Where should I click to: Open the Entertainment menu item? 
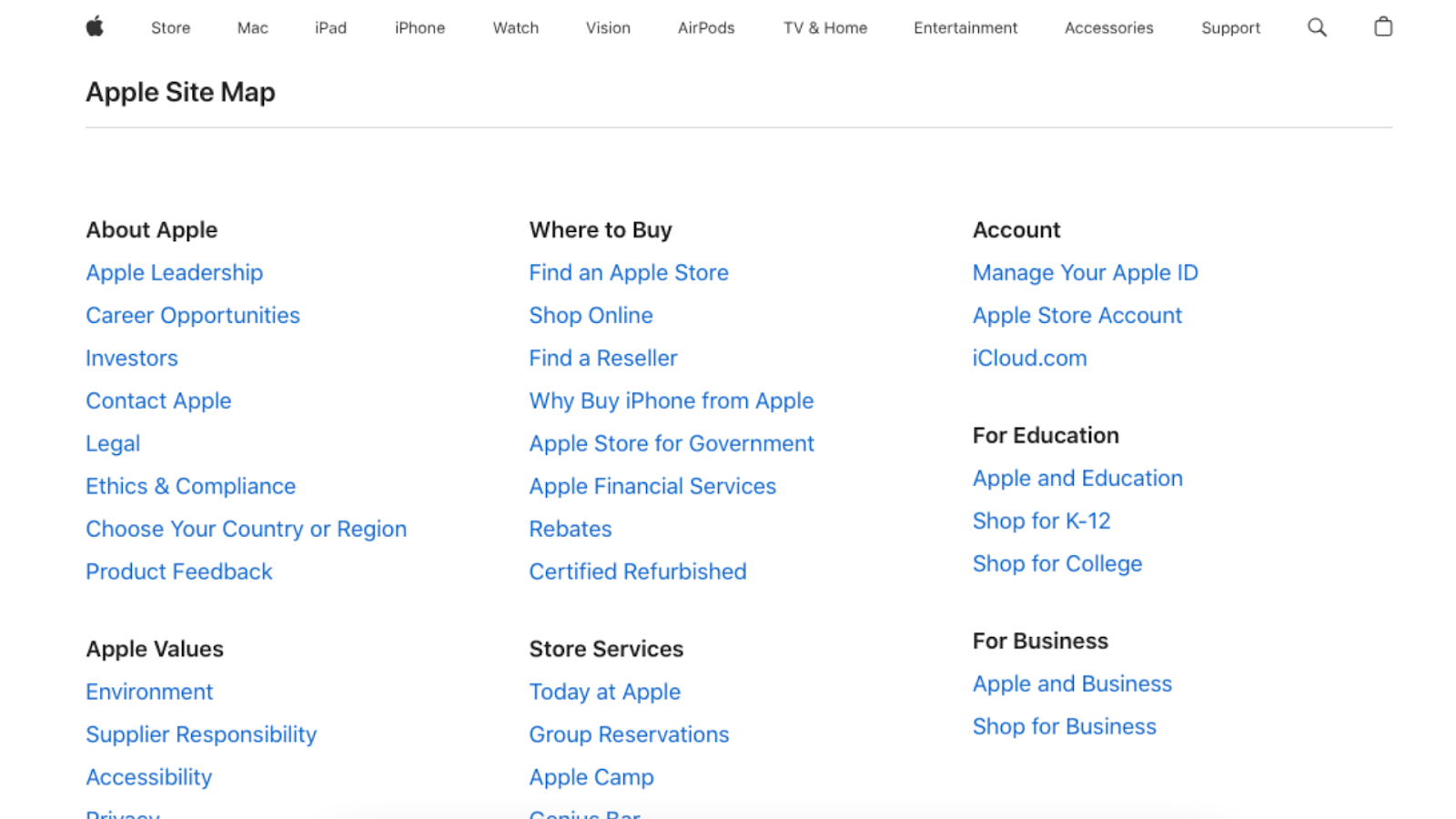click(x=966, y=28)
